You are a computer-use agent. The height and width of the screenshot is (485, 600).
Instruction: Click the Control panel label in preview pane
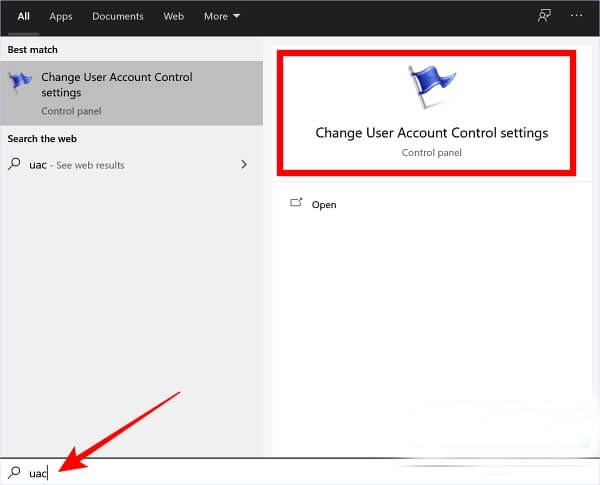(431, 153)
